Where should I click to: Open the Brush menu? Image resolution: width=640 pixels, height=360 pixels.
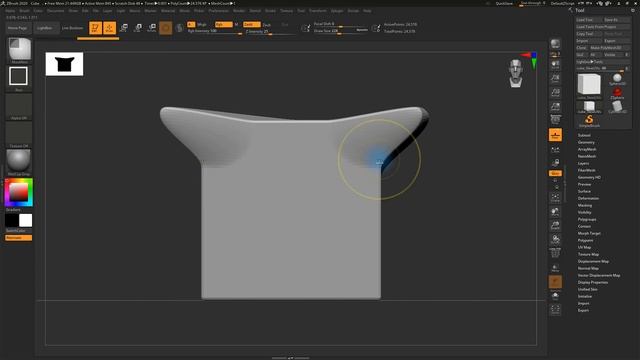pyautogui.click(x=24, y=11)
